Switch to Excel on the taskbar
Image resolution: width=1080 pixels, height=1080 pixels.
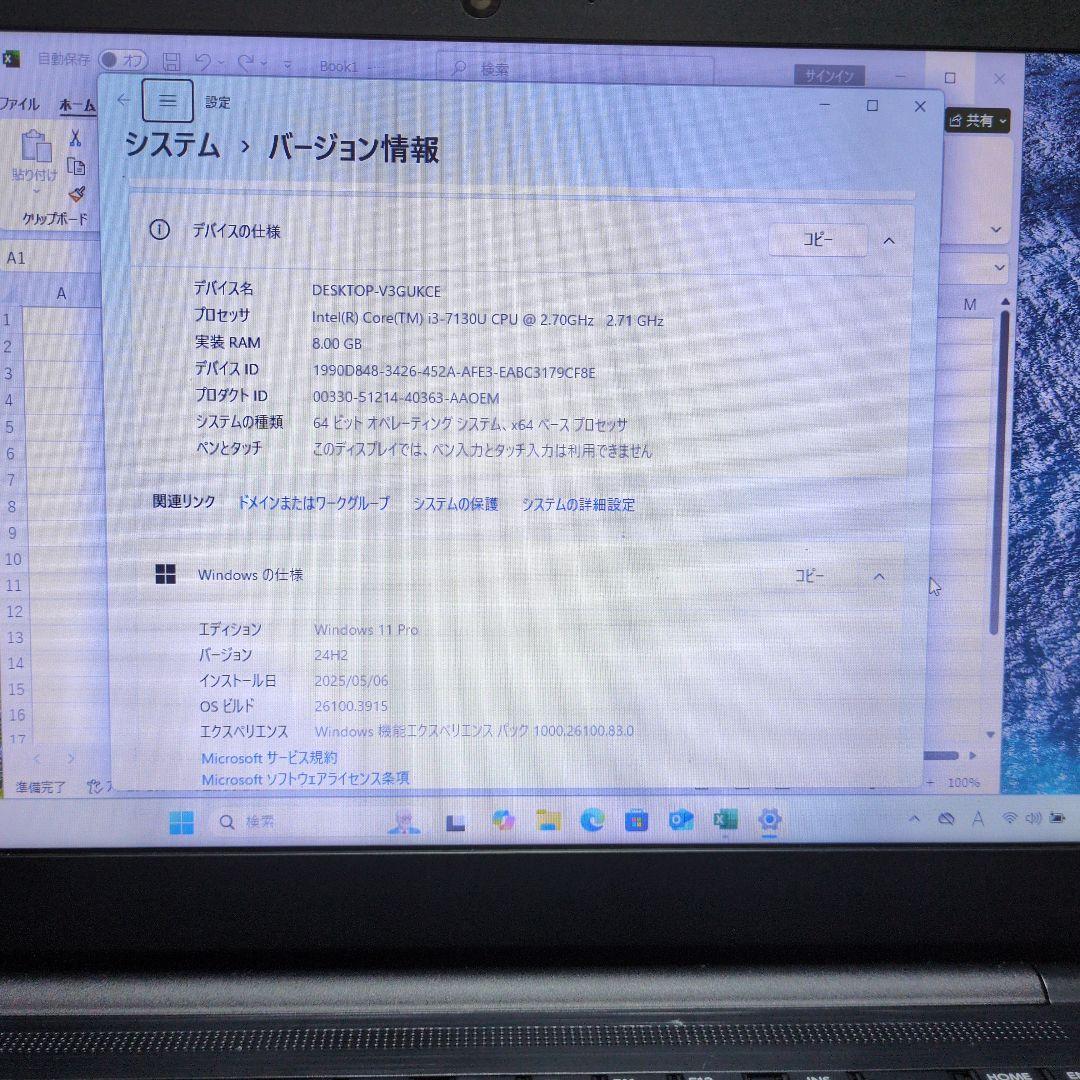725,819
